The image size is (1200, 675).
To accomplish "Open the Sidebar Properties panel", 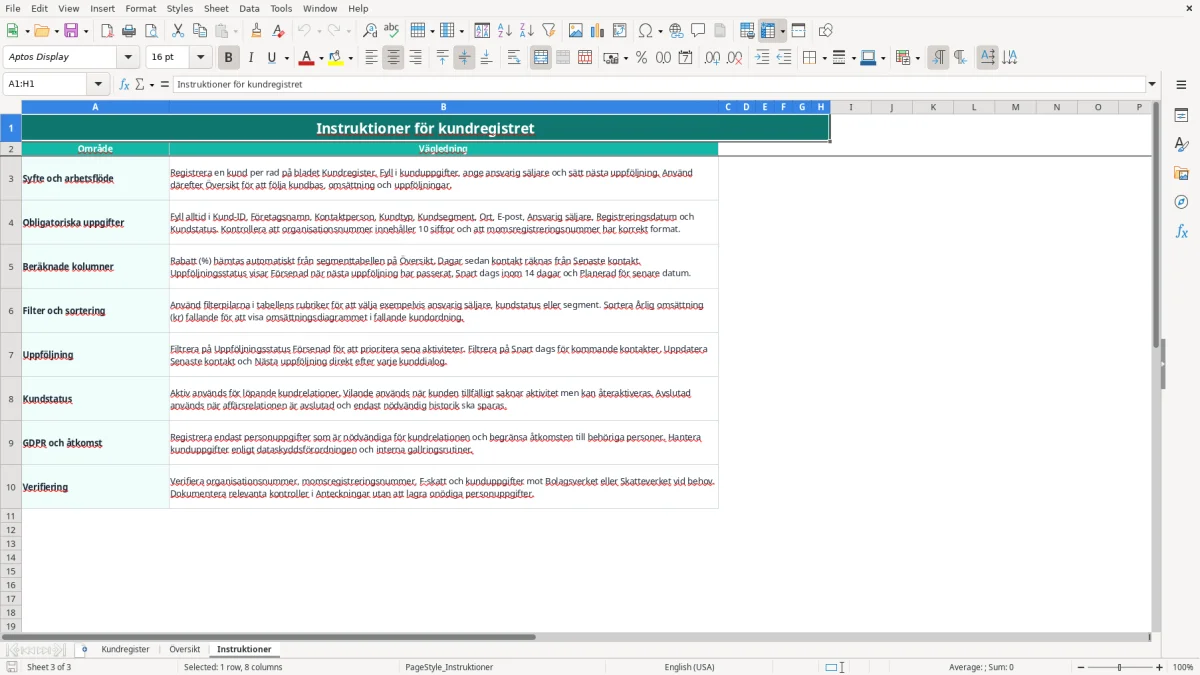I will coord(1181,115).
